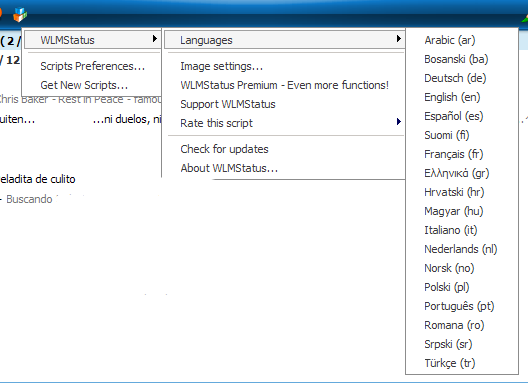The height and width of the screenshot is (383, 528).
Task: Choose Get New Scripts...
Action: point(92,85)
